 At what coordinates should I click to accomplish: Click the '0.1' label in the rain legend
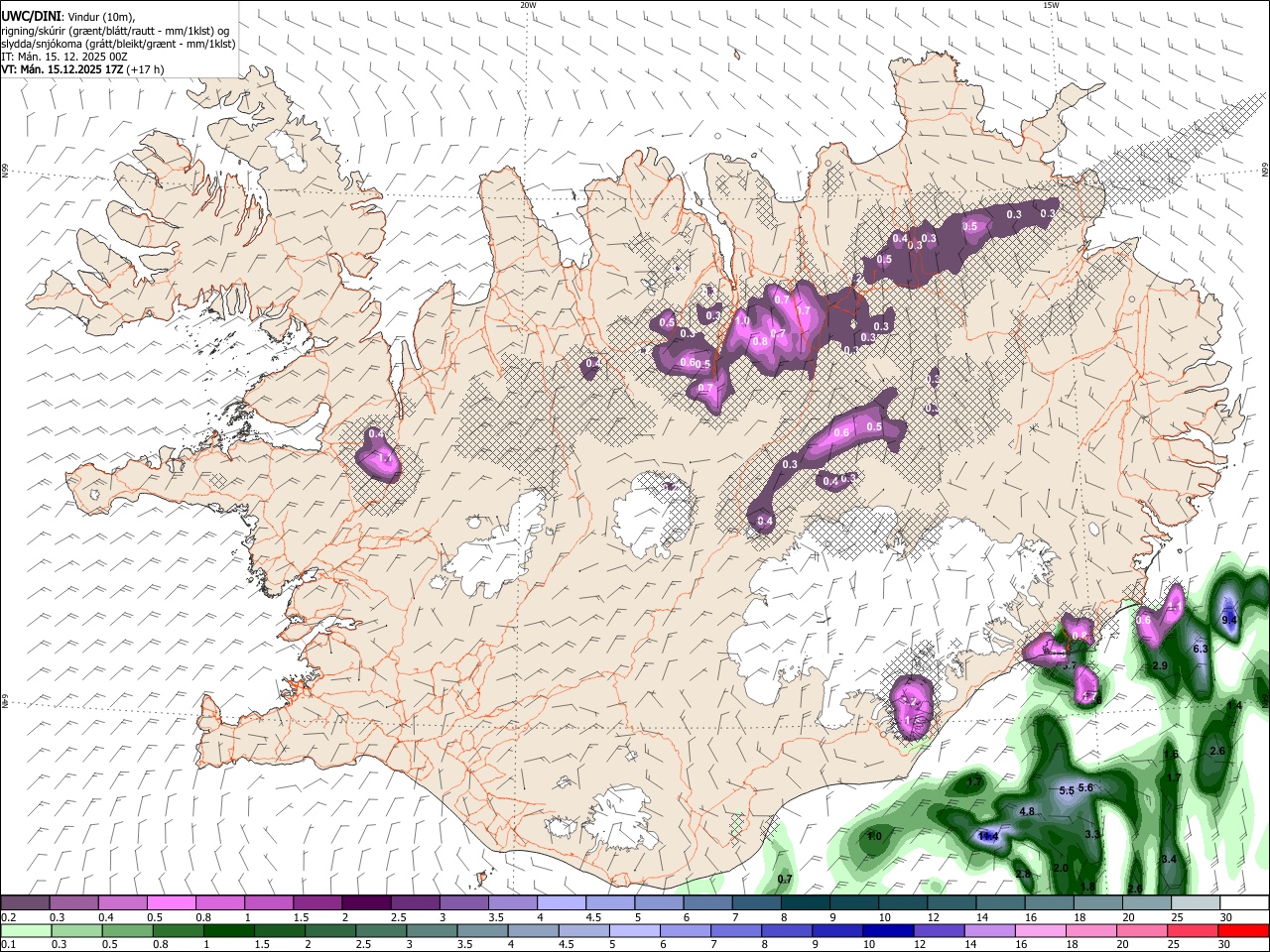click(x=9, y=945)
